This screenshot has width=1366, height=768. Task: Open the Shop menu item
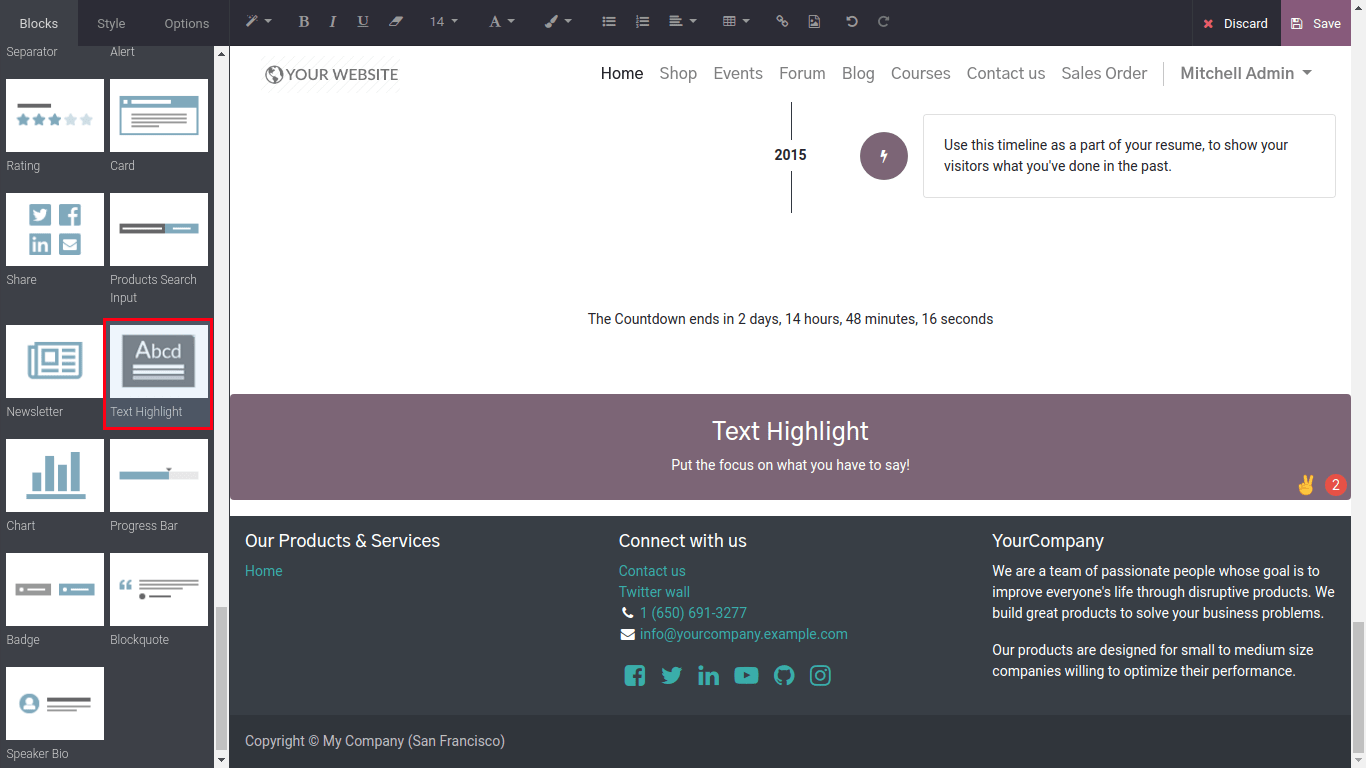click(x=678, y=73)
